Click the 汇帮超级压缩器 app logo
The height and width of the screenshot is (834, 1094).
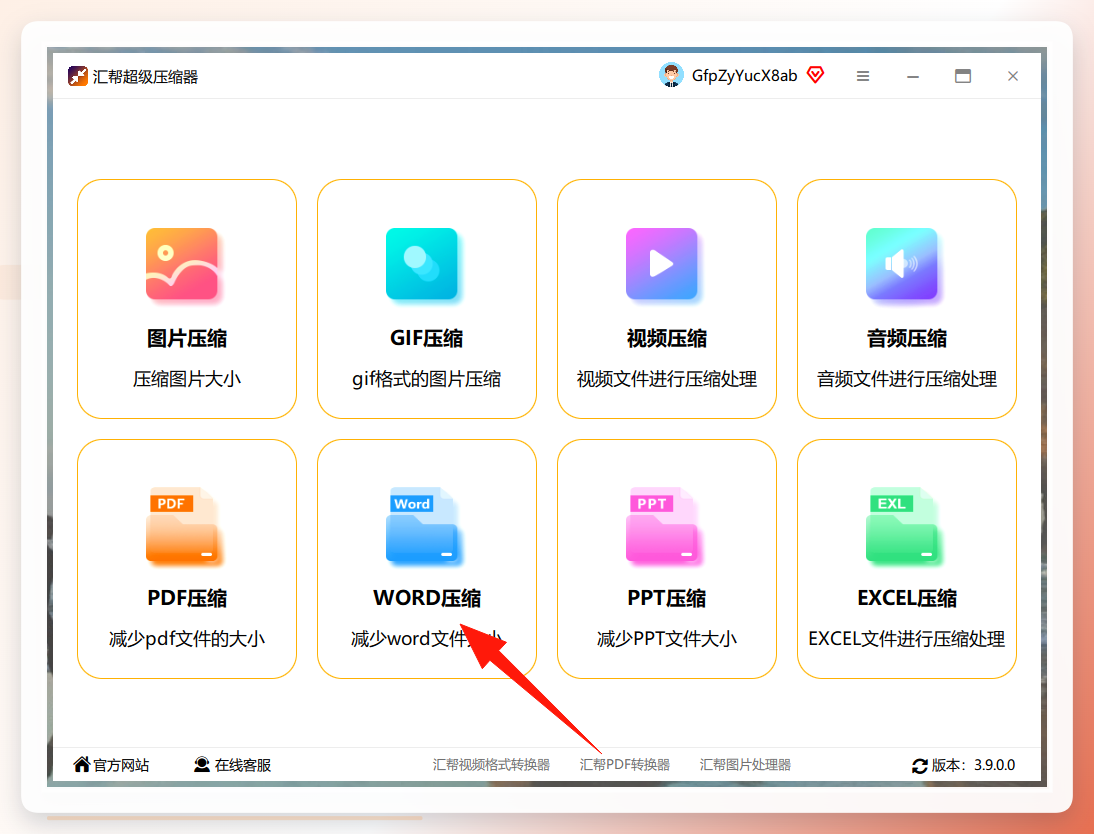coord(77,76)
